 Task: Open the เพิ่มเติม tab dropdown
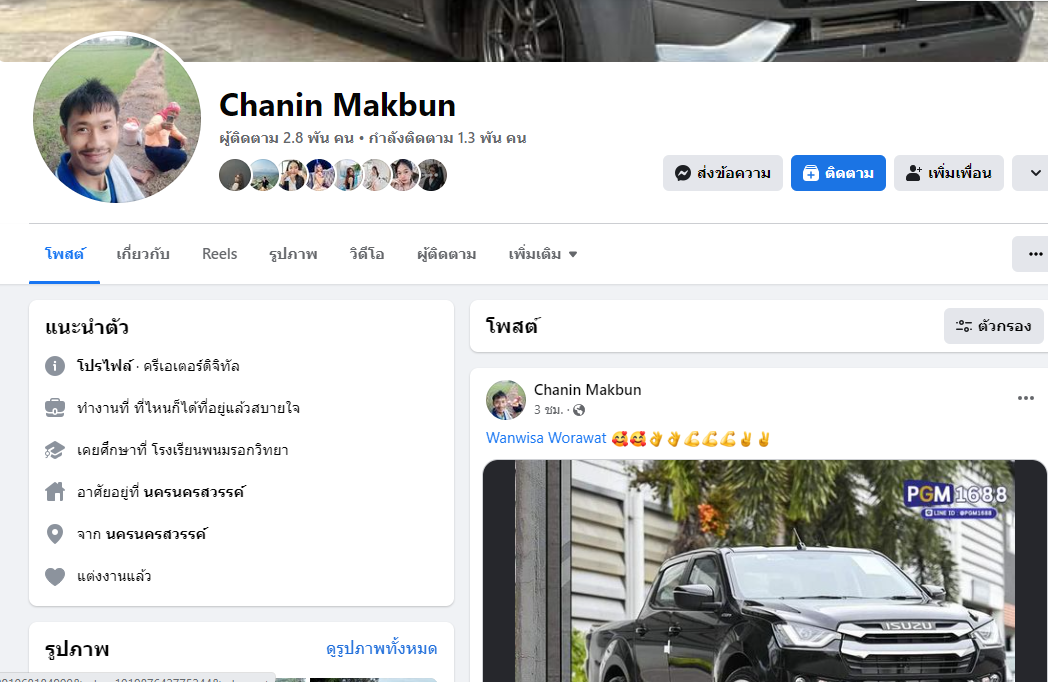543,254
